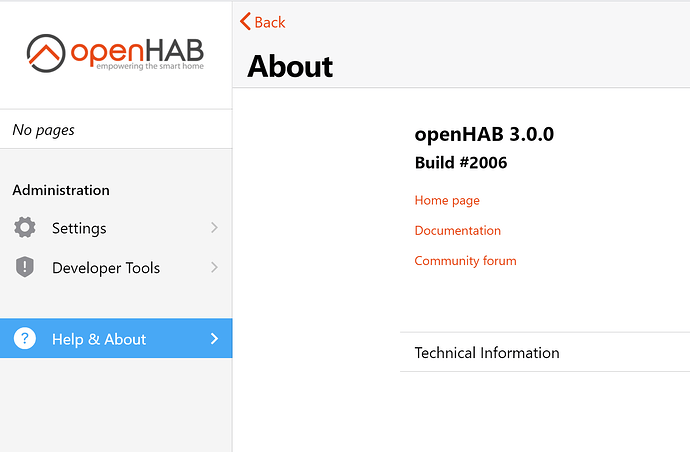Select the Help & About menu item
Image resolution: width=690 pixels, height=452 pixels.
pos(116,338)
